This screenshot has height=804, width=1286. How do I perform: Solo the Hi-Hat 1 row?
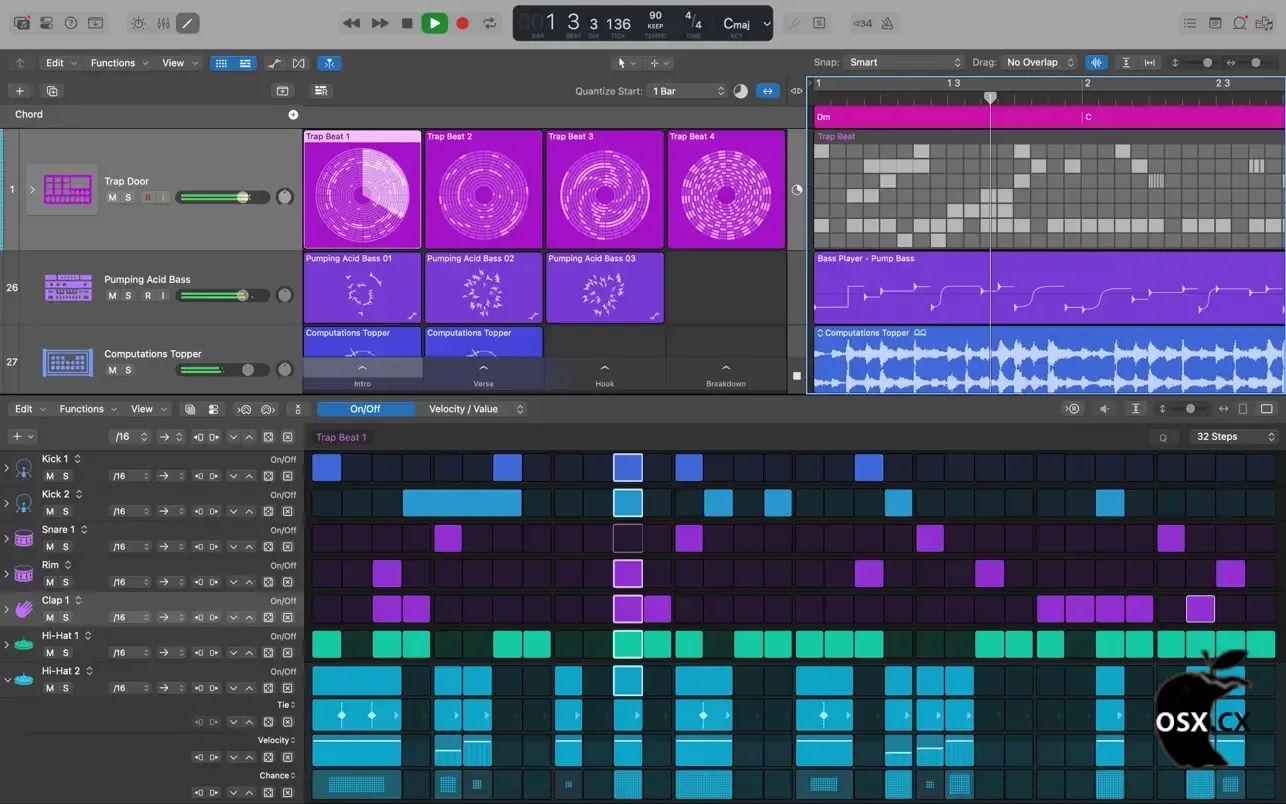tap(65, 653)
